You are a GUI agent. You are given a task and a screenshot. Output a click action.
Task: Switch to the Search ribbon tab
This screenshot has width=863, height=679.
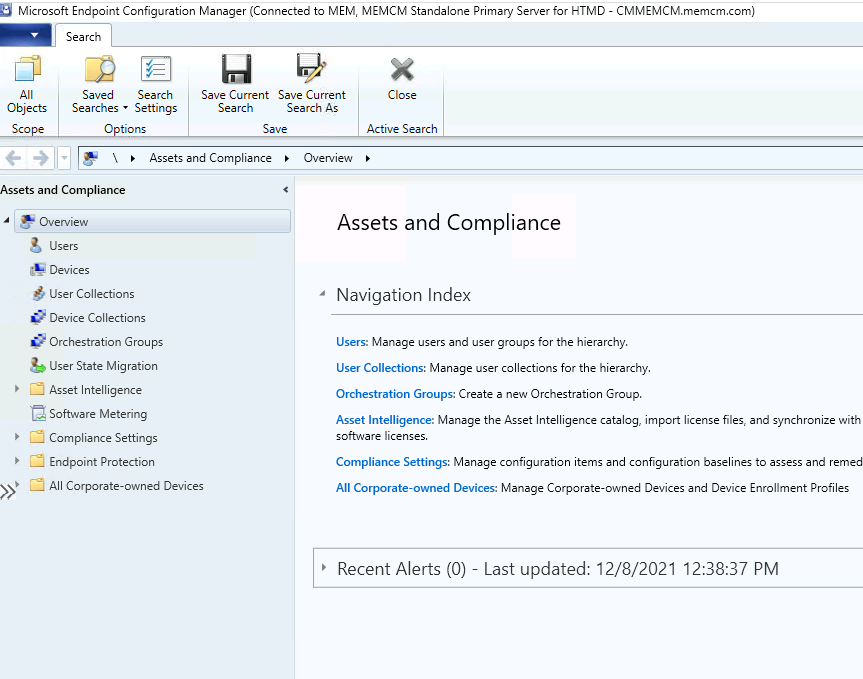[84, 36]
